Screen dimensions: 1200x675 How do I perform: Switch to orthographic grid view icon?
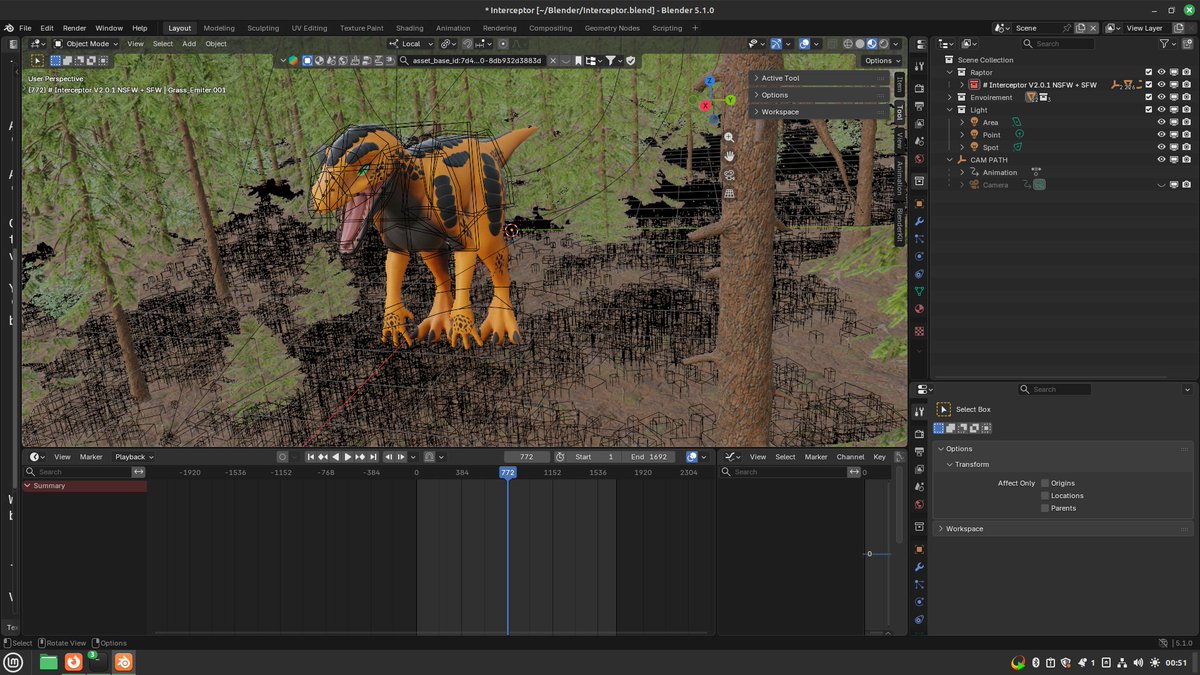click(729, 193)
